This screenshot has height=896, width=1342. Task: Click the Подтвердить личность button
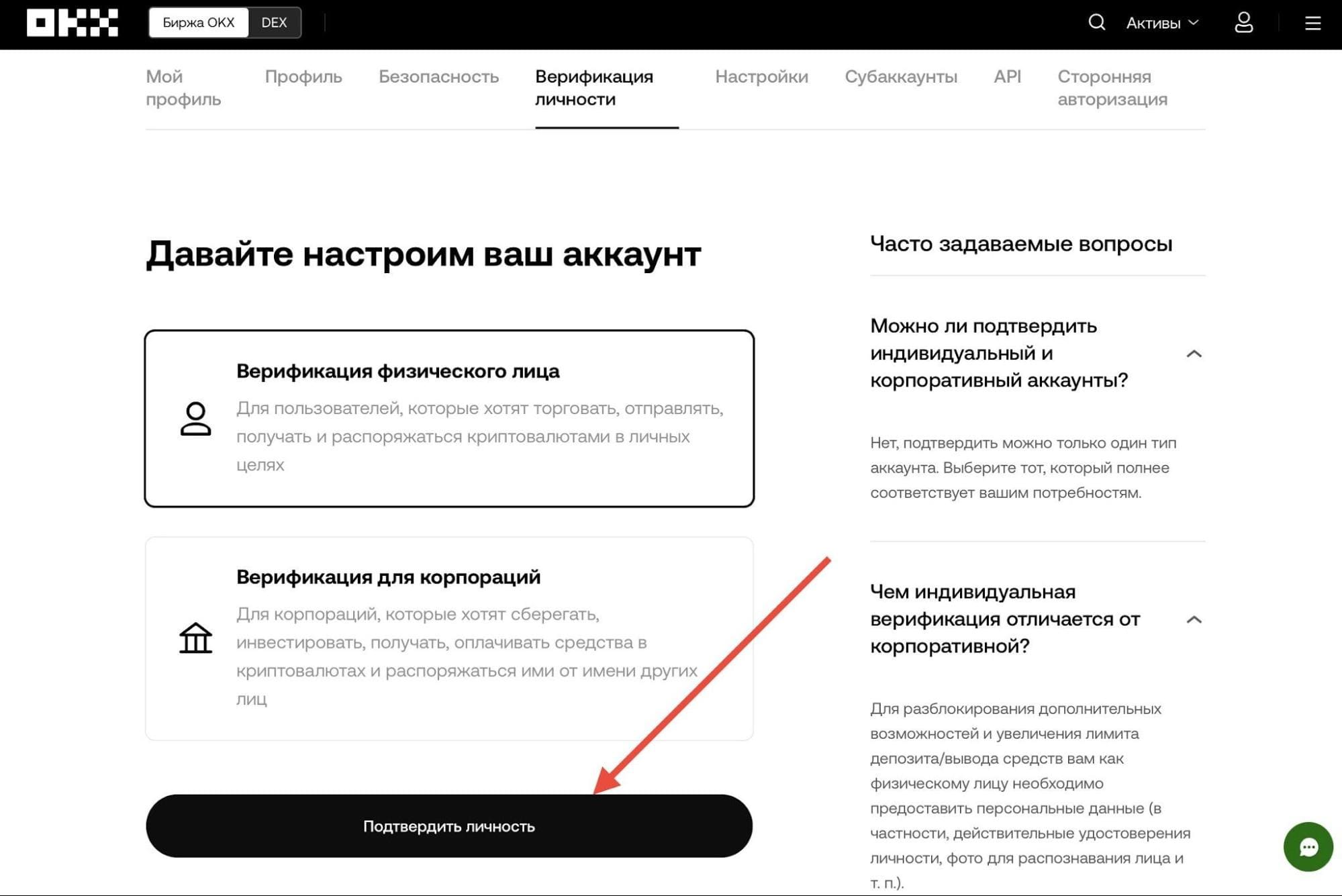tap(449, 826)
